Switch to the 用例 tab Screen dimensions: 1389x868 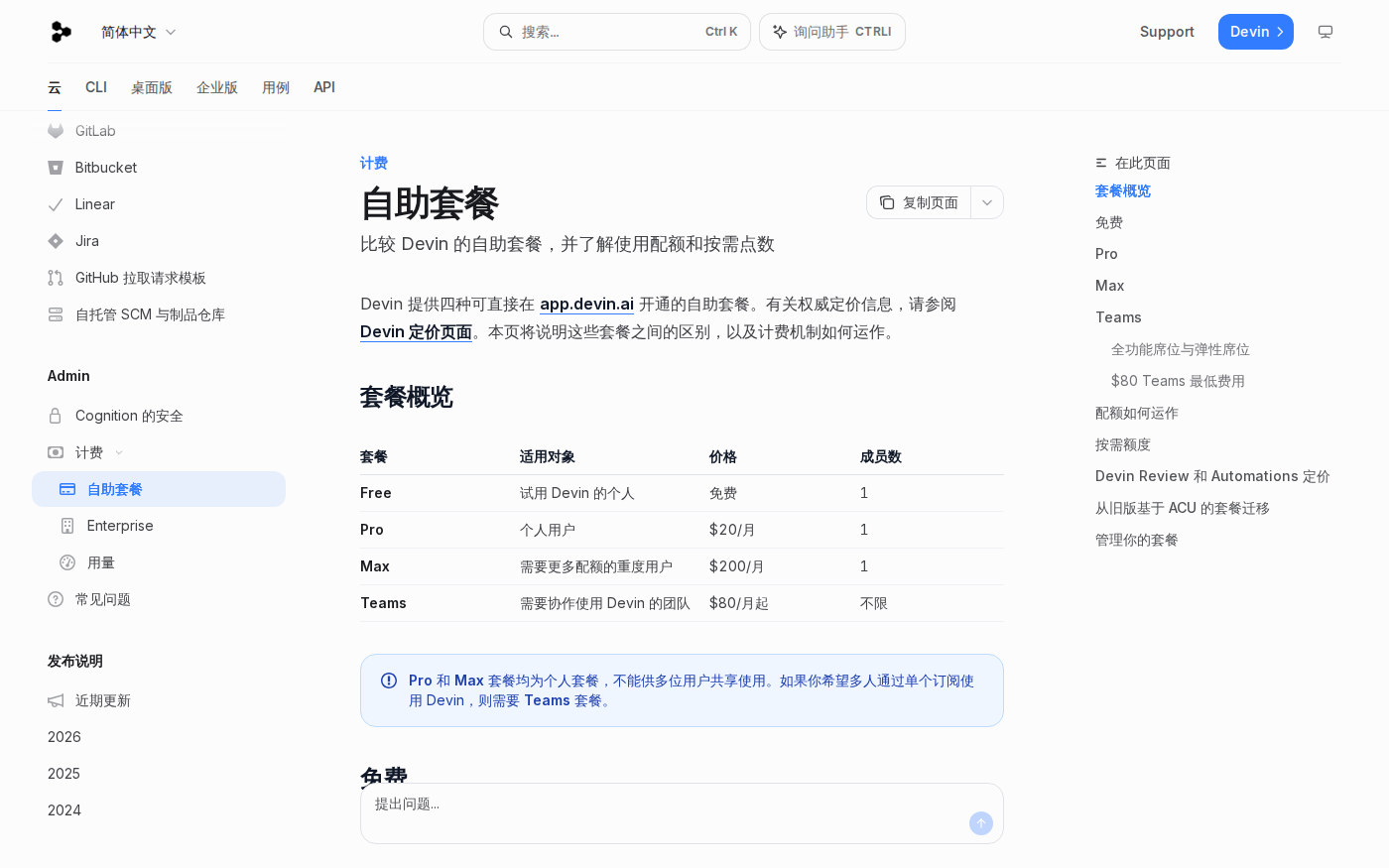pos(276,87)
